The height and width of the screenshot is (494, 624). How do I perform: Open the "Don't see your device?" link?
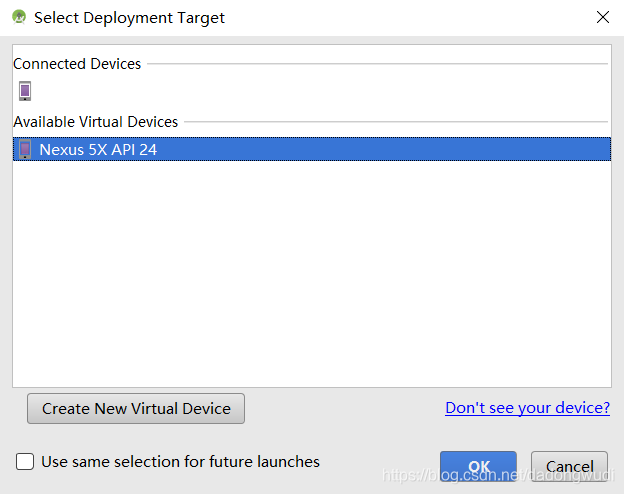click(527, 408)
